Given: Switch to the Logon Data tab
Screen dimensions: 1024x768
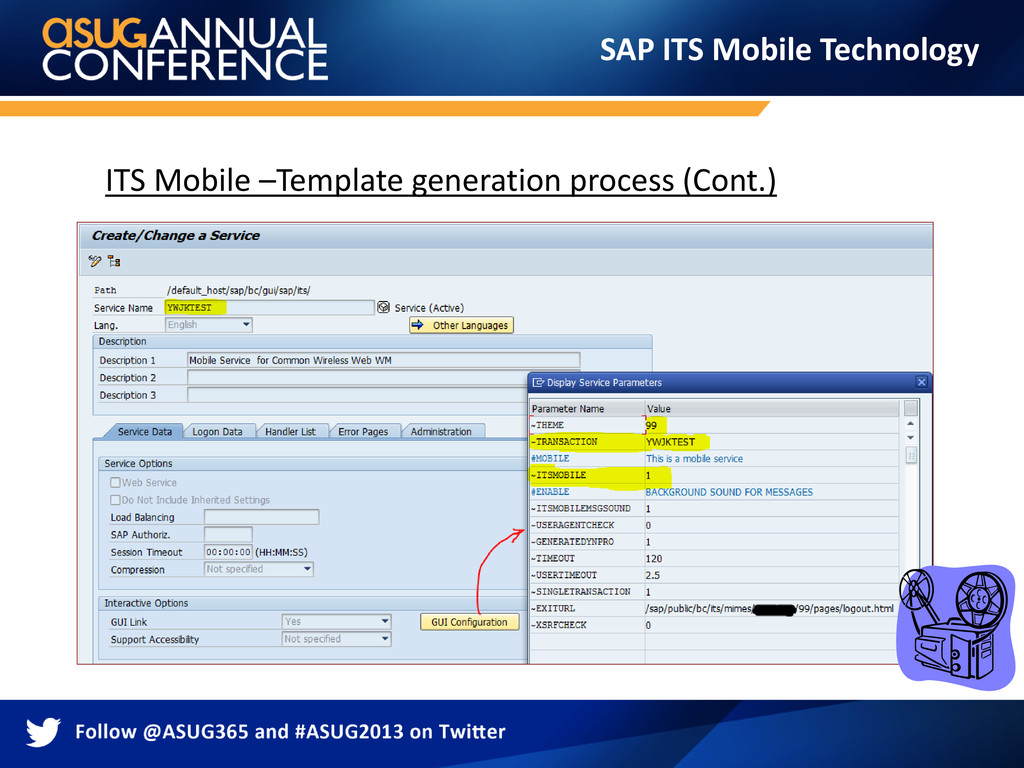Looking at the screenshot, I should click(x=217, y=432).
